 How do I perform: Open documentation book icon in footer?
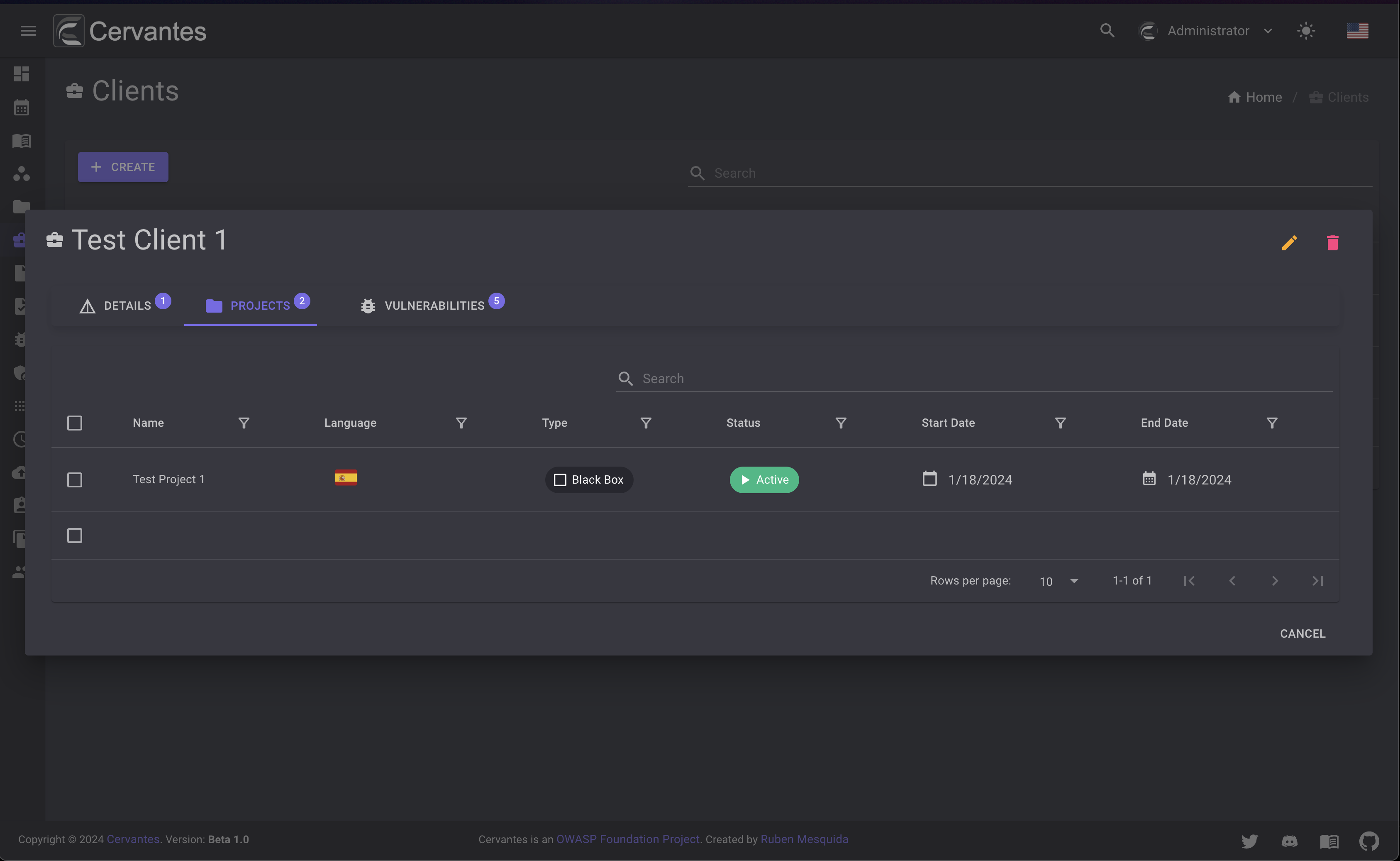[1329, 841]
